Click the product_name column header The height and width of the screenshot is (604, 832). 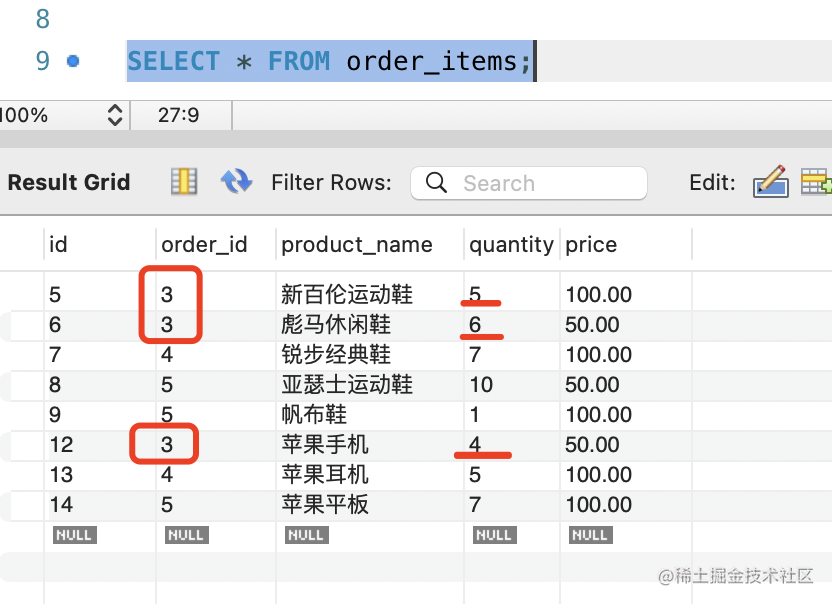click(x=357, y=245)
